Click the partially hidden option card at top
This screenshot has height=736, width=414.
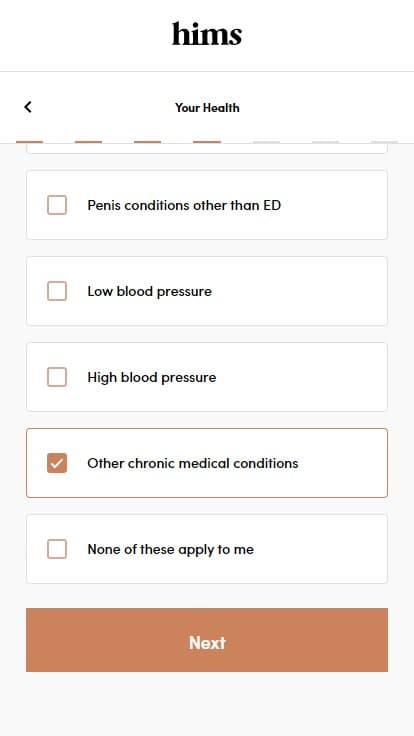(207, 148)
